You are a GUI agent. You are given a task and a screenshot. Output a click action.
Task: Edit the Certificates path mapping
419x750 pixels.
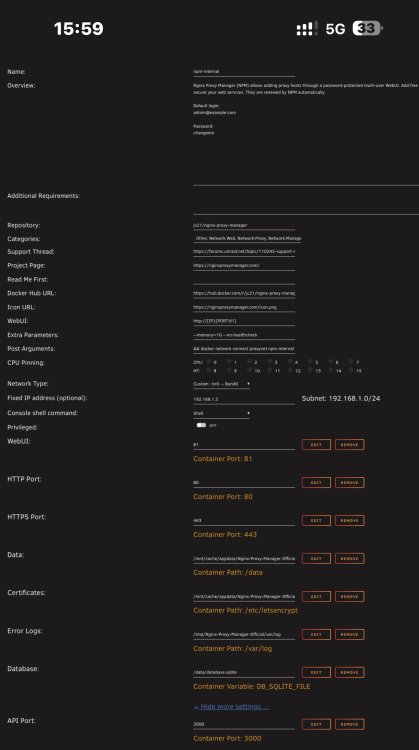click(x=316, y=596)
